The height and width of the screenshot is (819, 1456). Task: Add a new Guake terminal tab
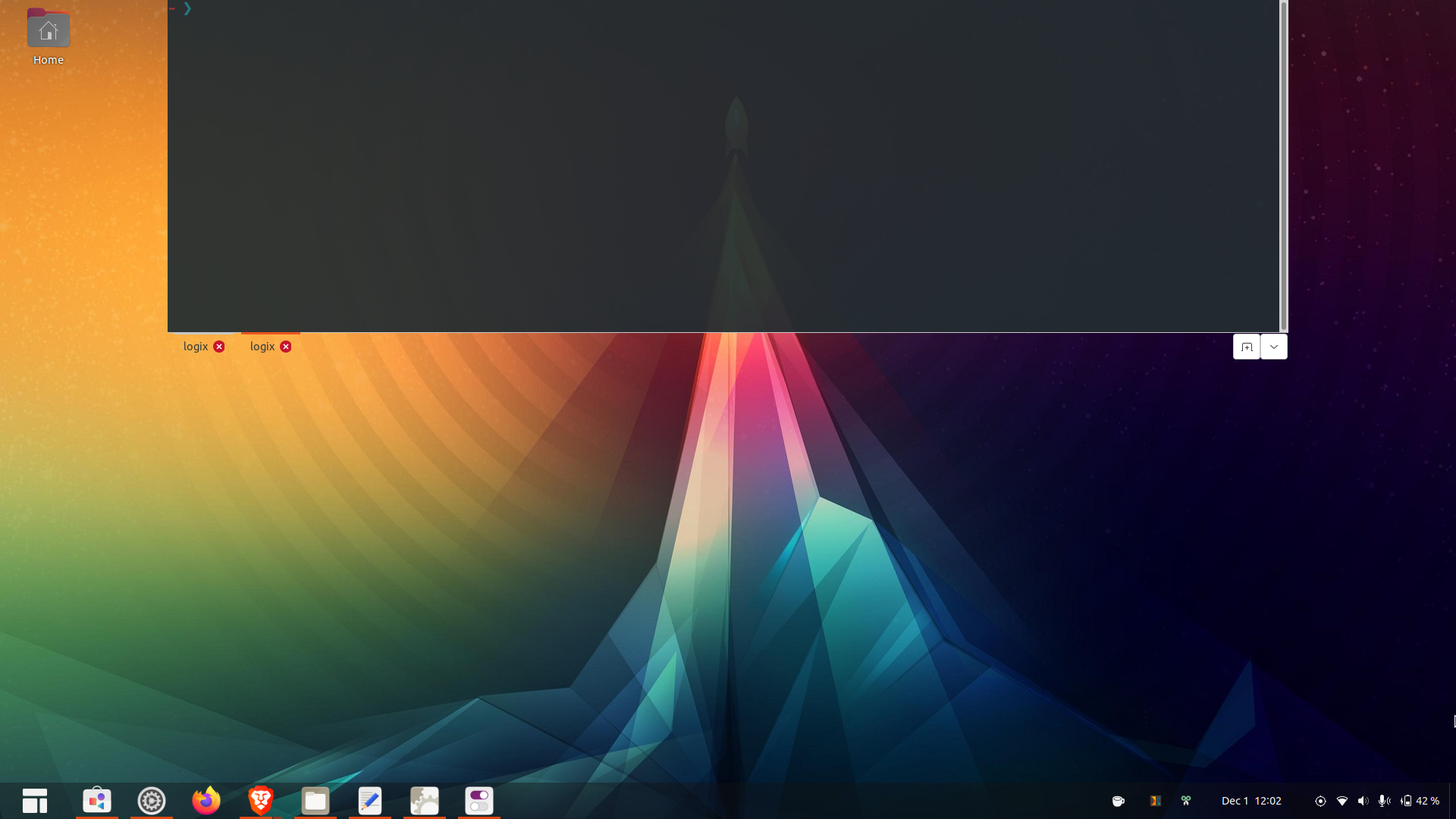coord(1247,347)
